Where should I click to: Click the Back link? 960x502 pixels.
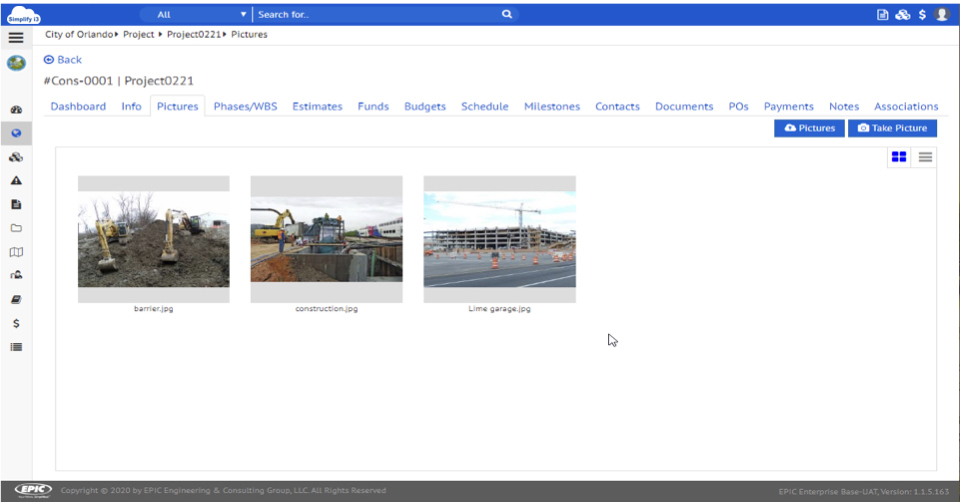(63, 60)
